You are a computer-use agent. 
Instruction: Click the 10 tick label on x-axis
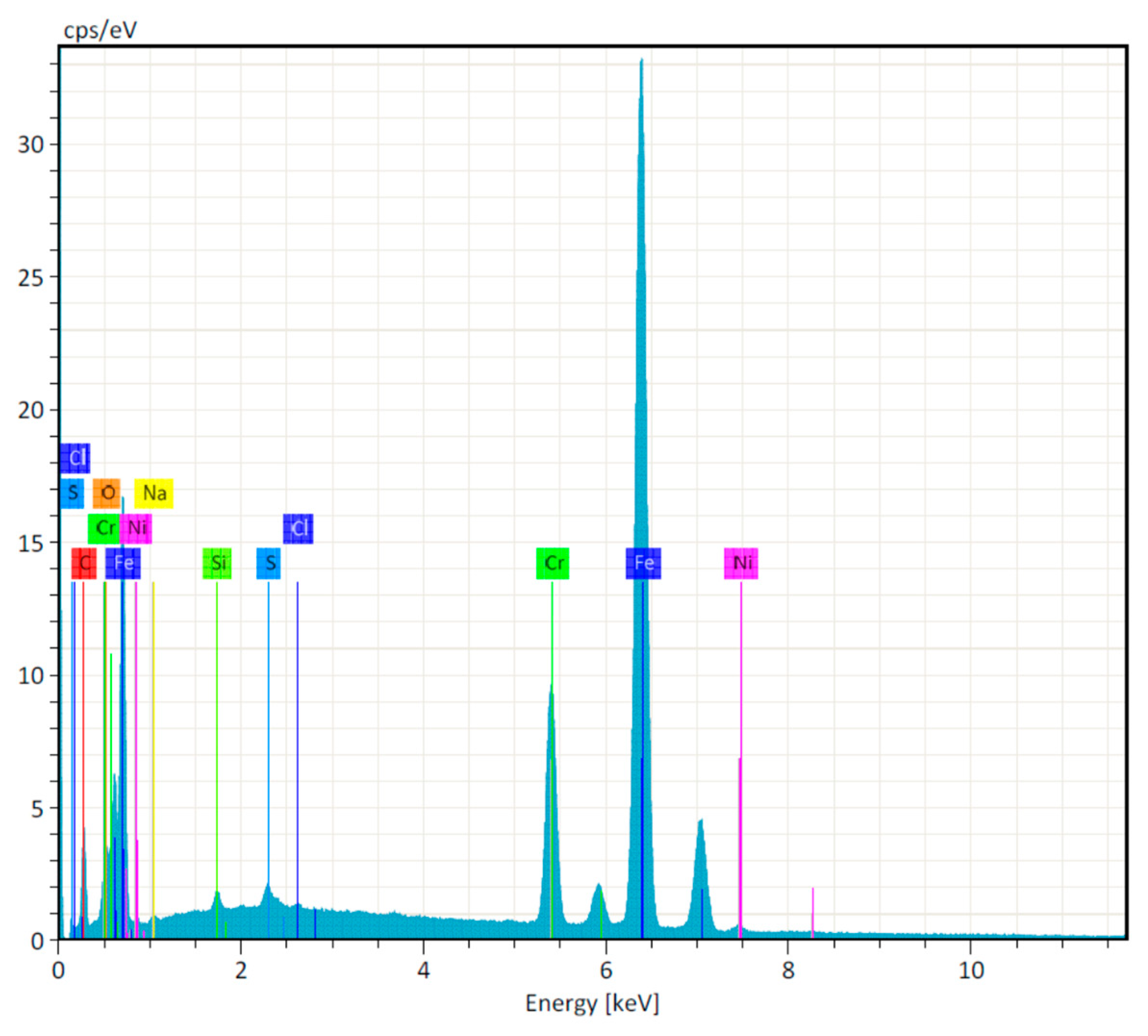point(971,971)
